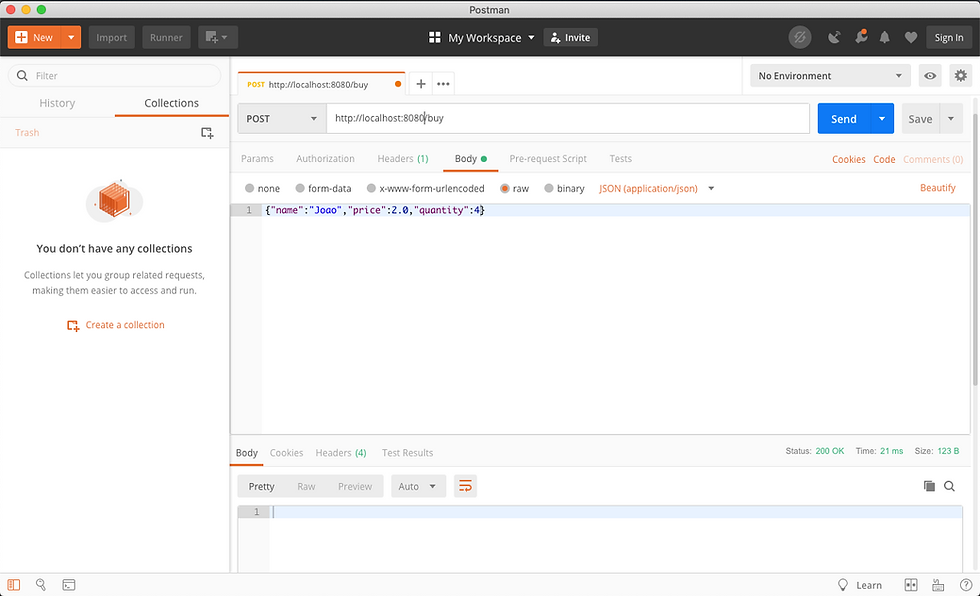Toggle line wrap icon in response
The image size is (980, 596).
pos(465,486)
